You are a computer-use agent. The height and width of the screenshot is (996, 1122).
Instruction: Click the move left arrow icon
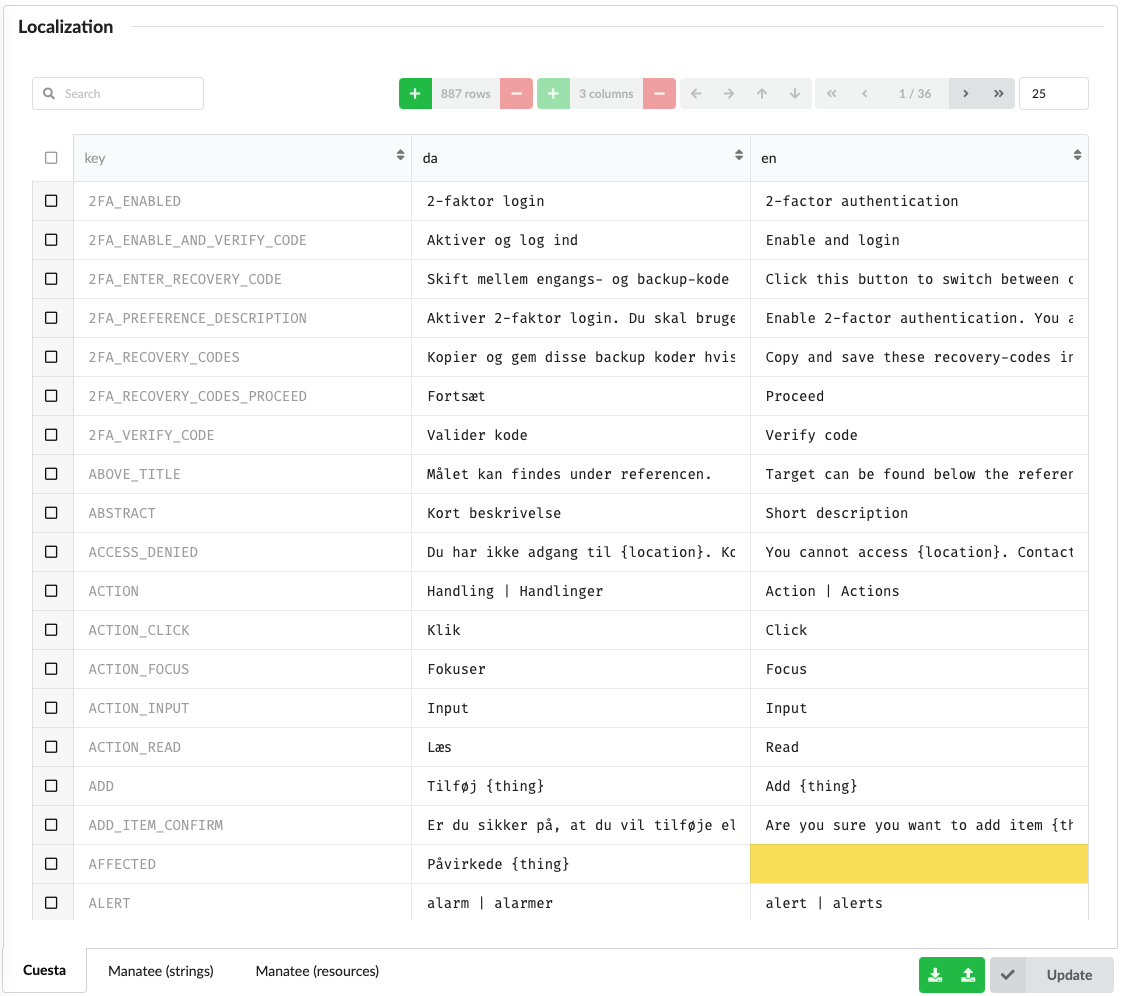point(696,94)
